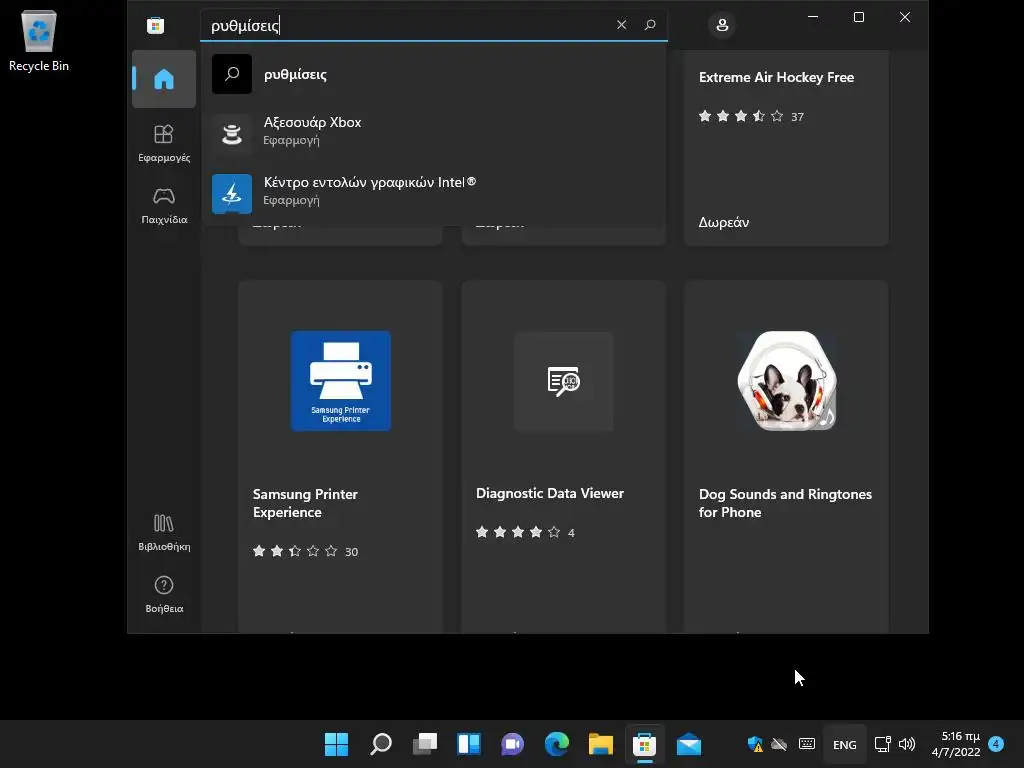Open the user account profile icon
The image size is (1024, 768).
[x=722, y=25]
